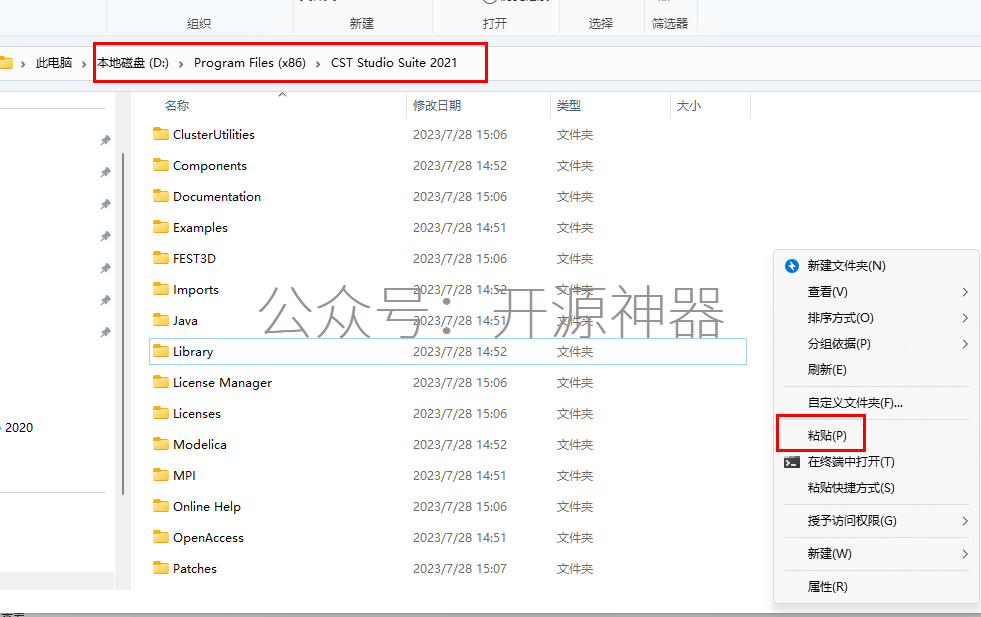Click the MPI folder name
The image size is (981, 617).
coord(184,476)
